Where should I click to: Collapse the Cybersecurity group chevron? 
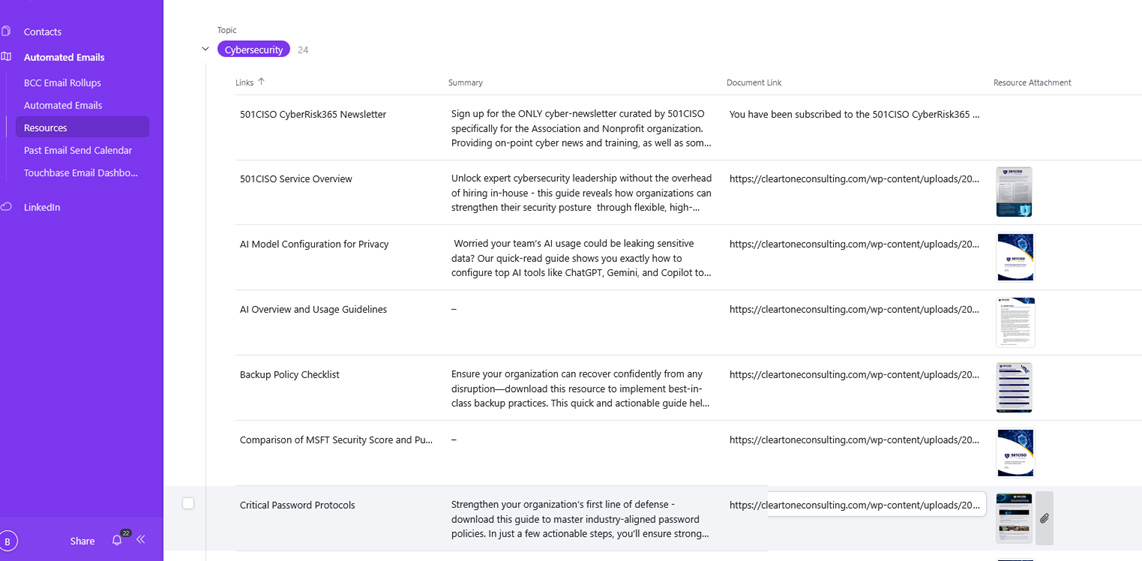205,49
